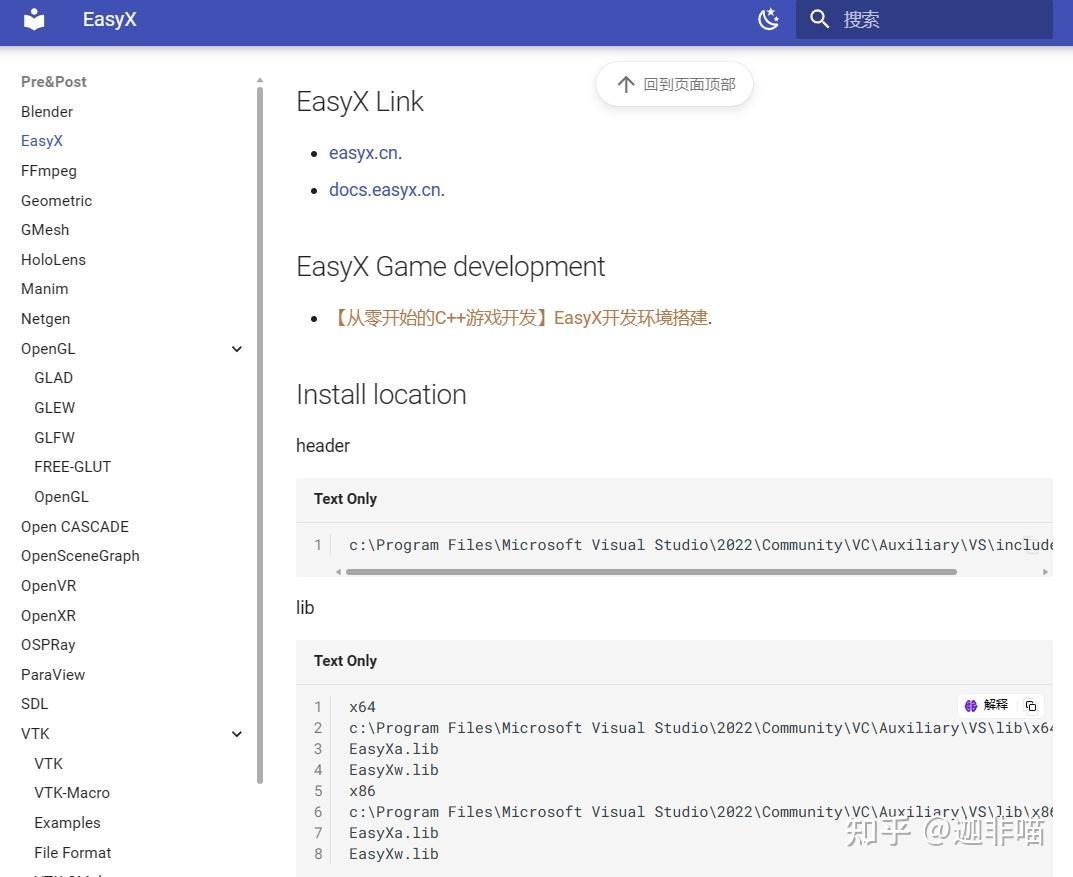Click the x86 line in the lib code block

(362, 791)
